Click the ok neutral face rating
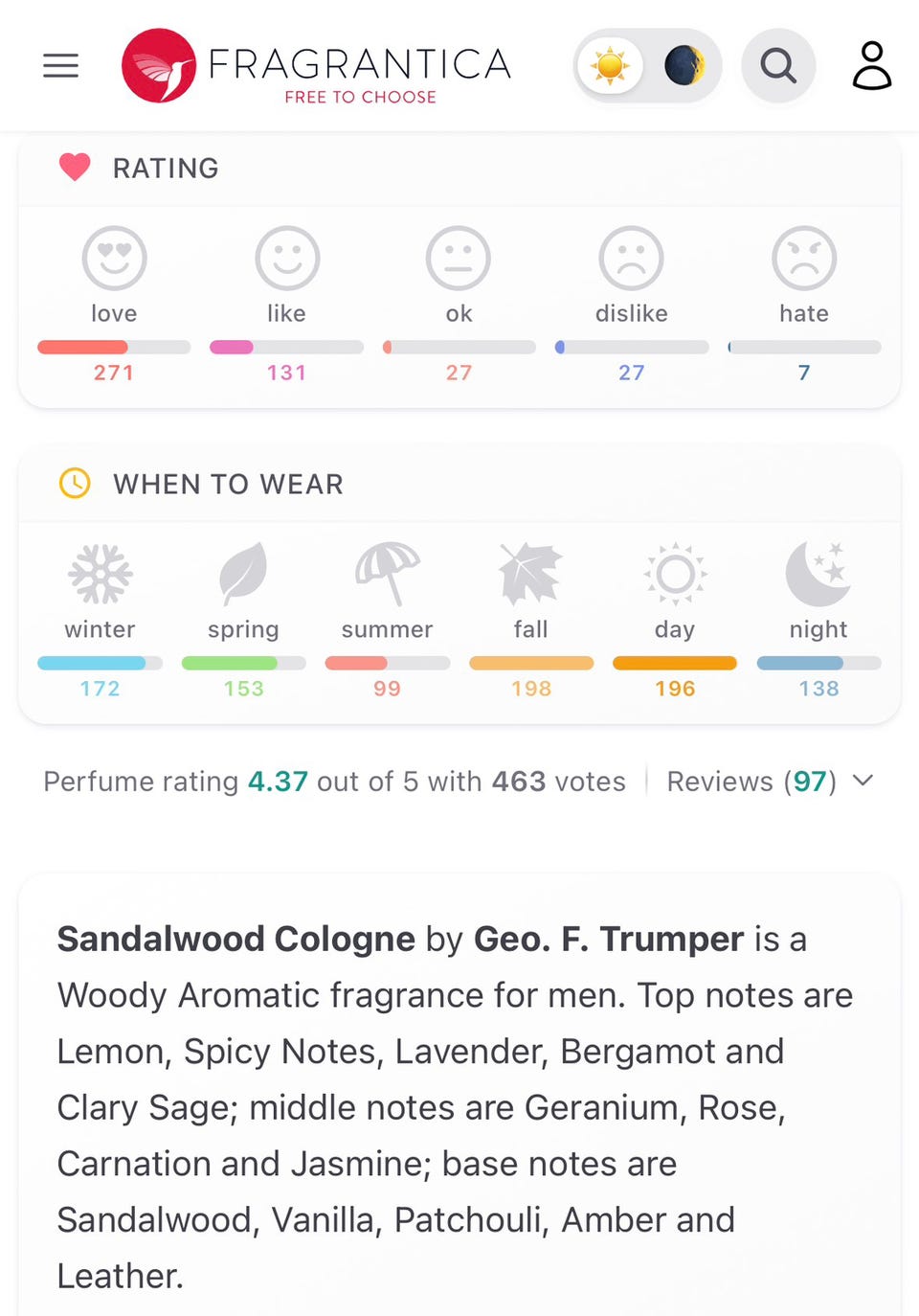 click(x=459, y=258)
